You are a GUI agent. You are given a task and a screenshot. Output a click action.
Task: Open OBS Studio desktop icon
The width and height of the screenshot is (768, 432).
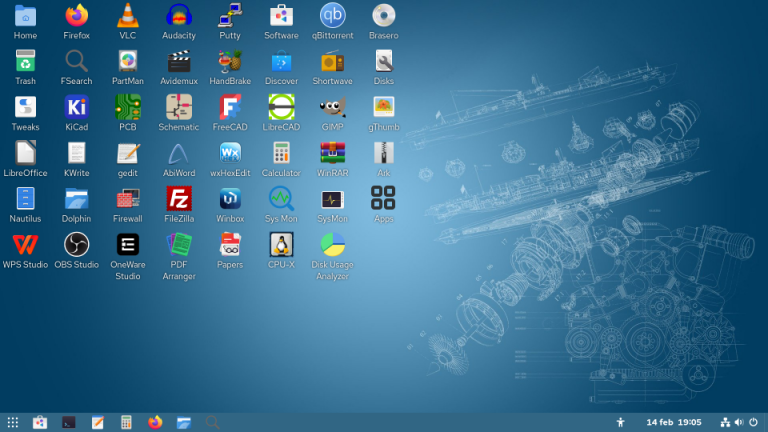[77, 245]
